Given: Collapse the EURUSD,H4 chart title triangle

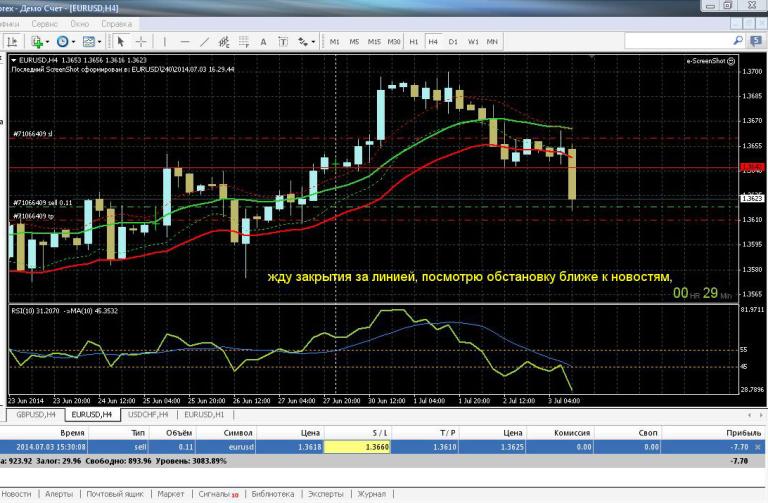Looking at the screenshot, I should [14, 60].
